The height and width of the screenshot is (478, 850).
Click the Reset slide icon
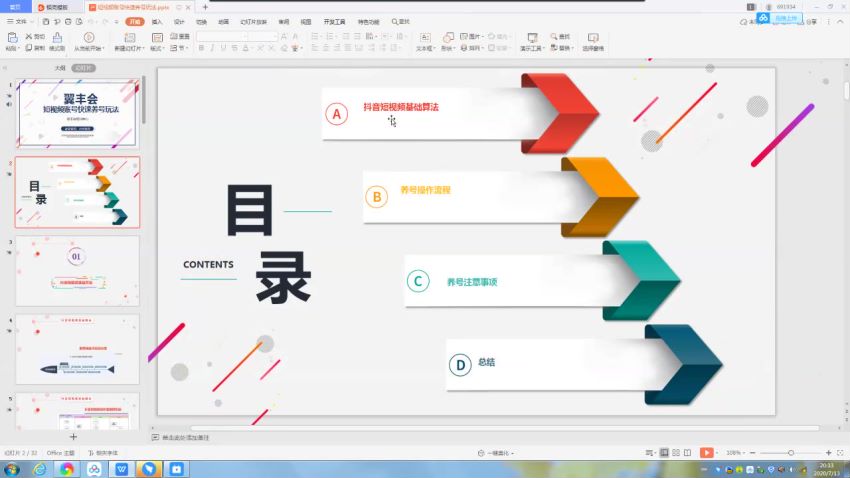pos(174,36)
